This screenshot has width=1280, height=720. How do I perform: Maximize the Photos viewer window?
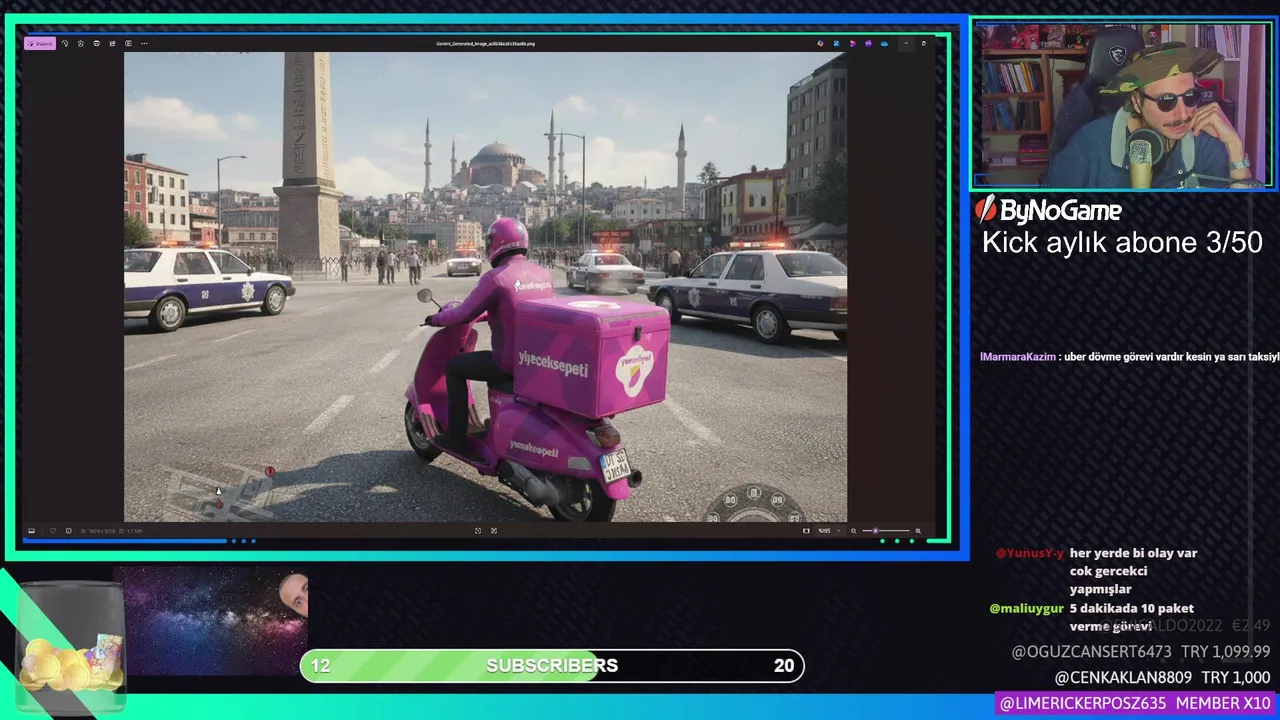[x=923, y=43]
